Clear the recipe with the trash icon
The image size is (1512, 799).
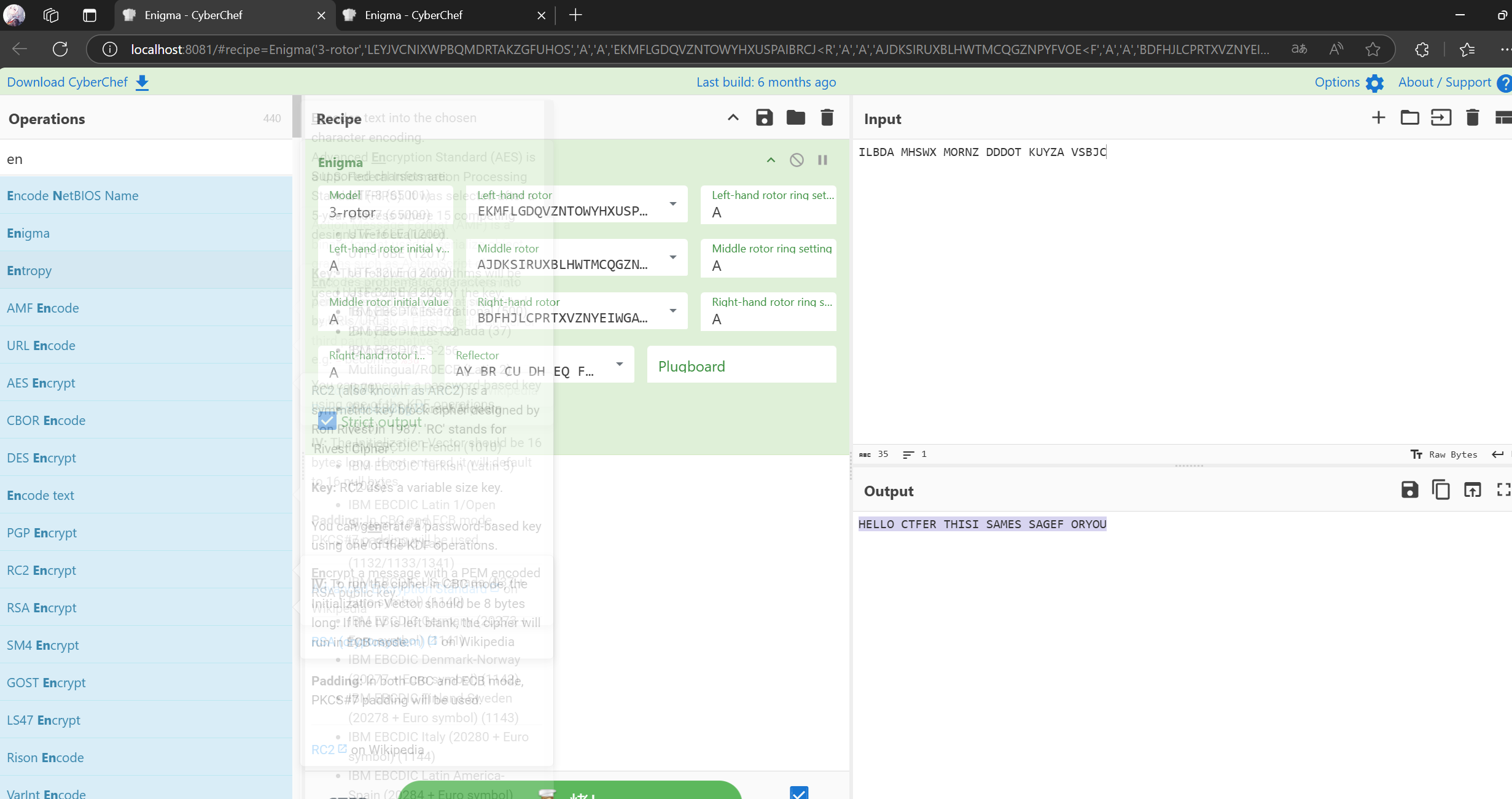point(827,117)
